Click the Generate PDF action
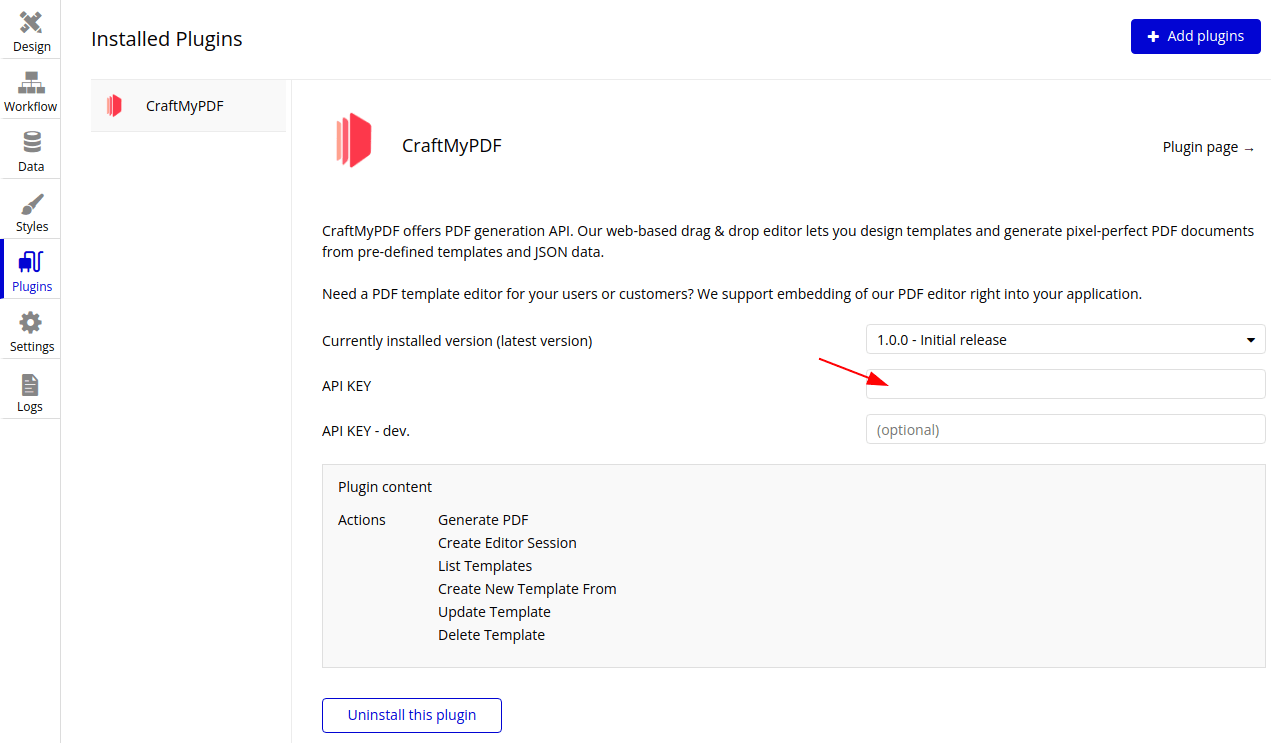The width and height of the screenshot is (1271, 743). pos(483,520)
